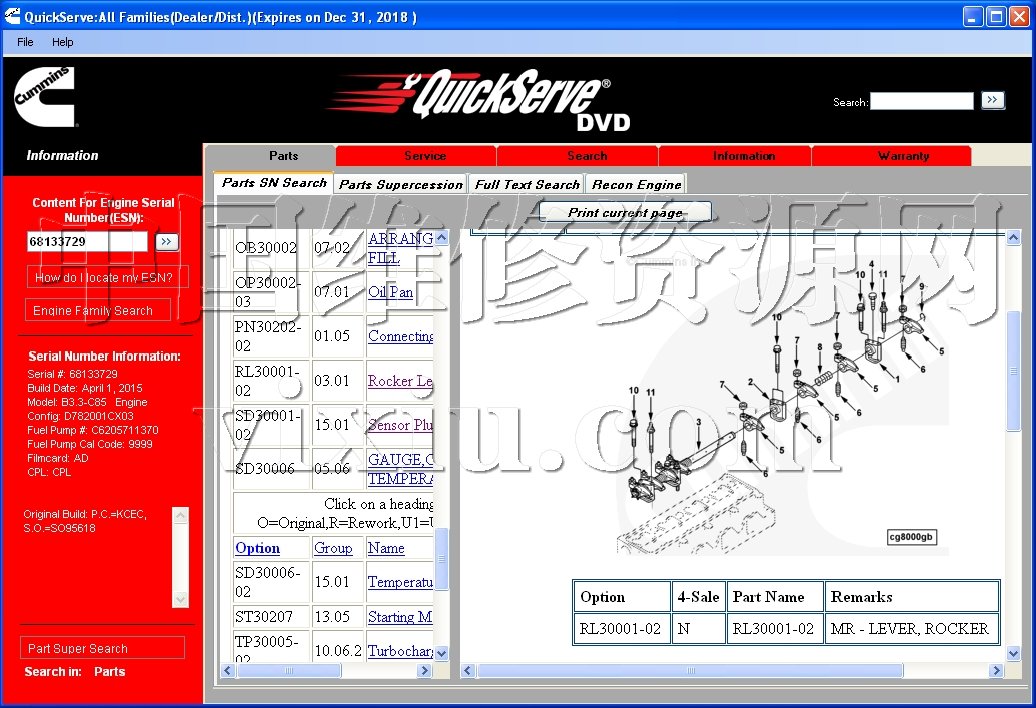Click the ESN search go arrow button
1036x708 pixels.
(x=167, y=242)
